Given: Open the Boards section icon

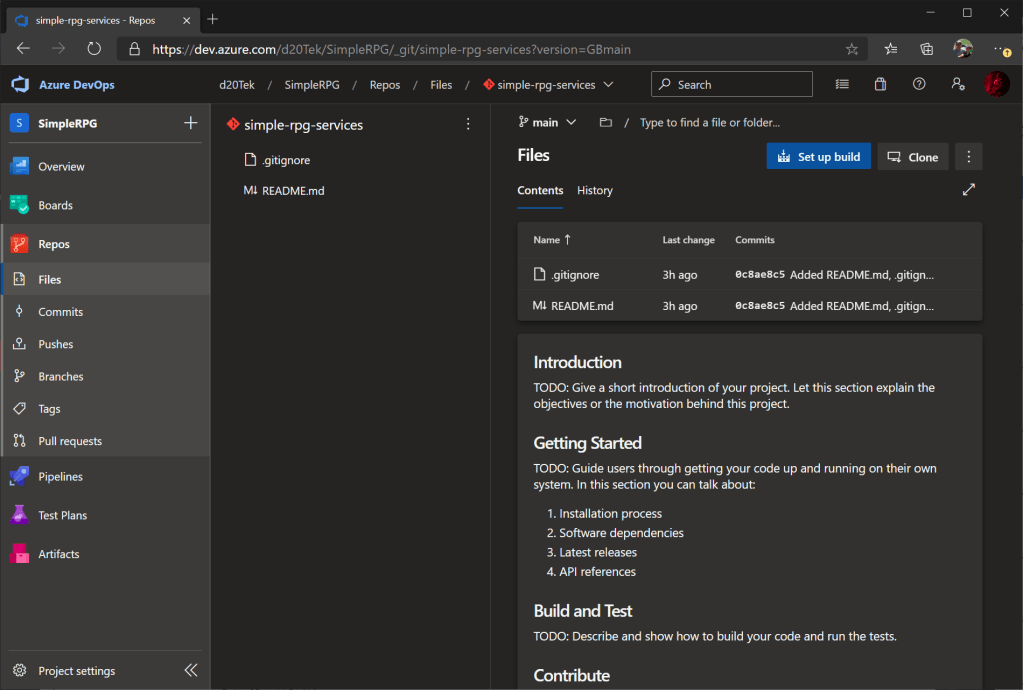Looking at the screenshot, I should 20,205.
